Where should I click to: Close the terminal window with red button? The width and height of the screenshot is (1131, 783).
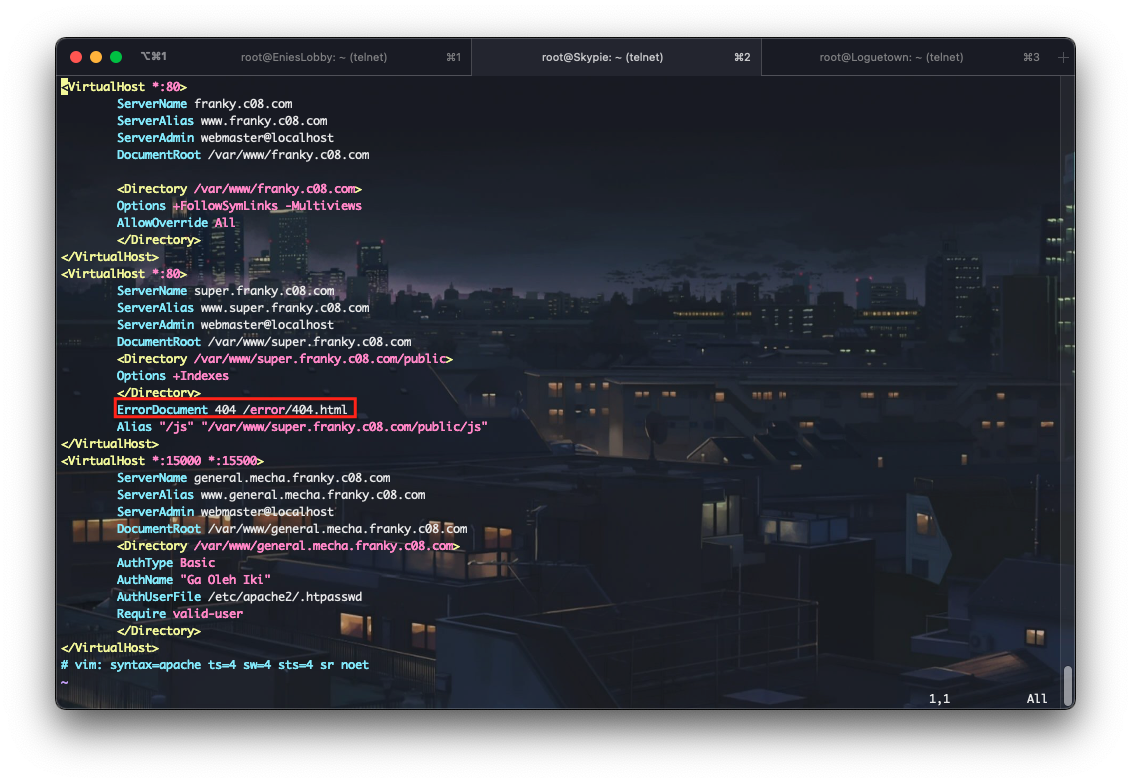(x=76, y=57)
